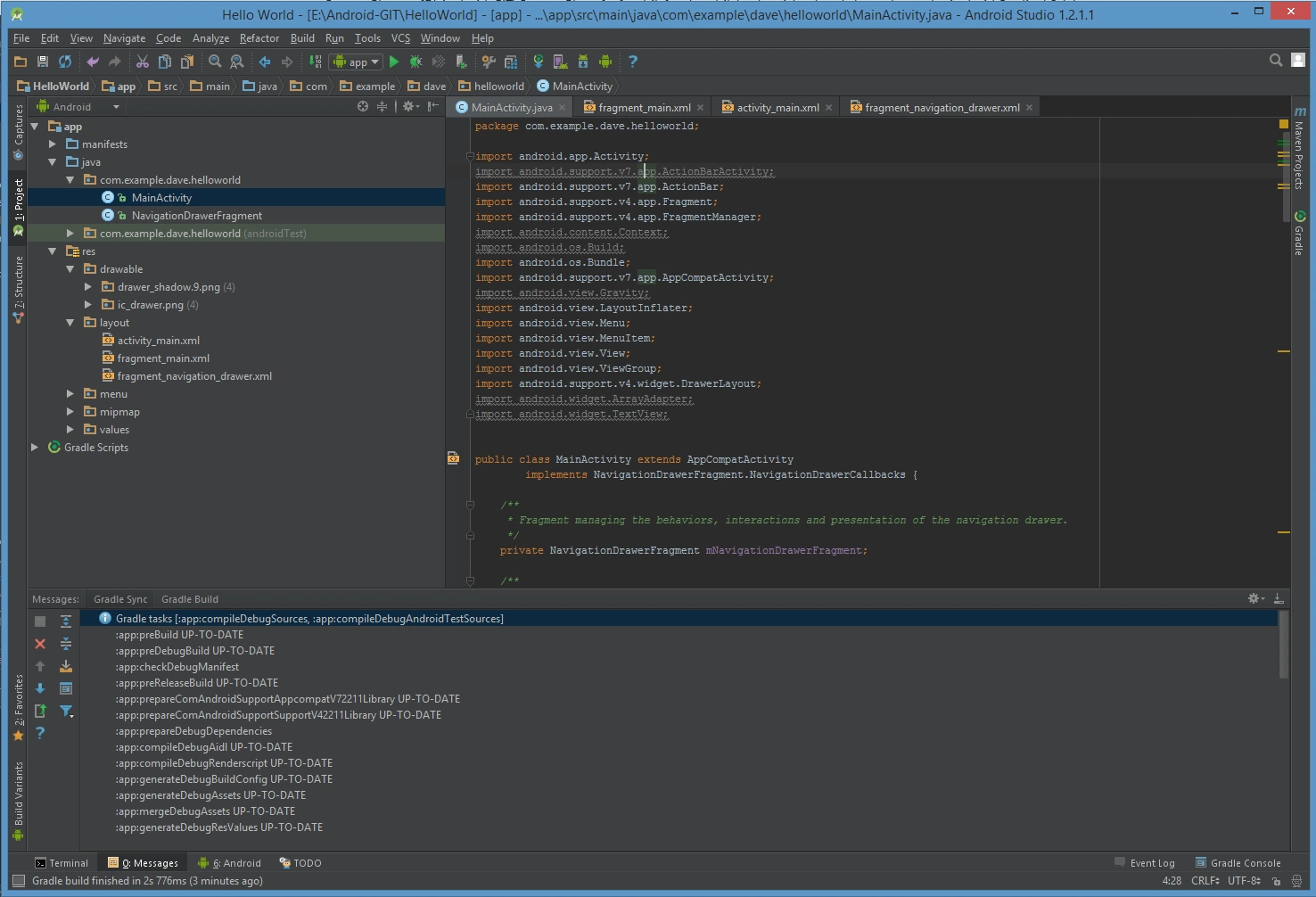Open the Gradle Console panel
Screen dimensions: 1316x897
tap(1245, 862)
